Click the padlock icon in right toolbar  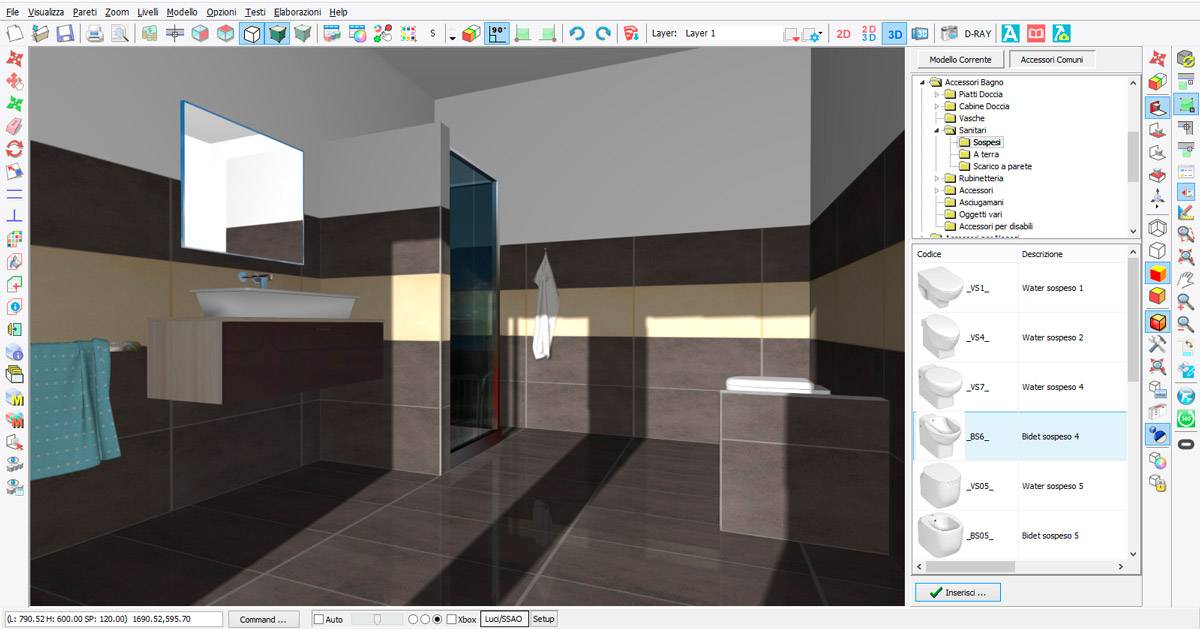pos(1158,485)
